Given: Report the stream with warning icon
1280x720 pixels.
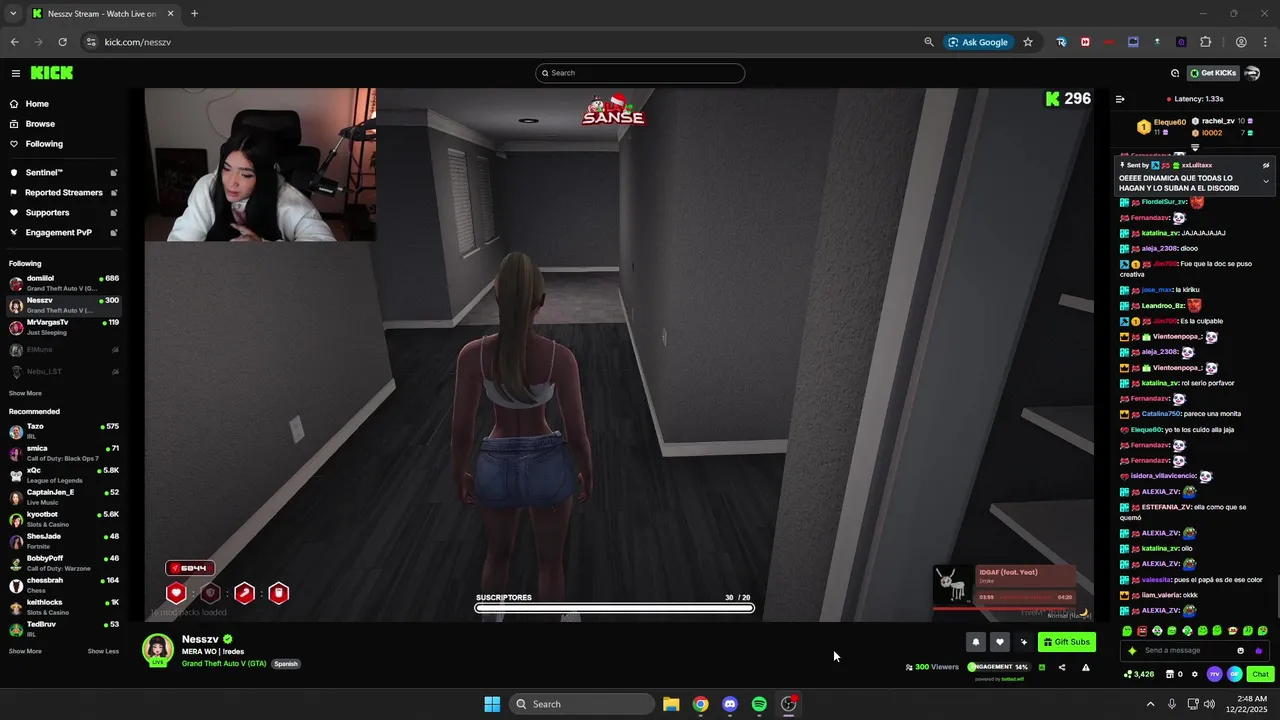Looking at the screenshot, I should coord(1086,667).
